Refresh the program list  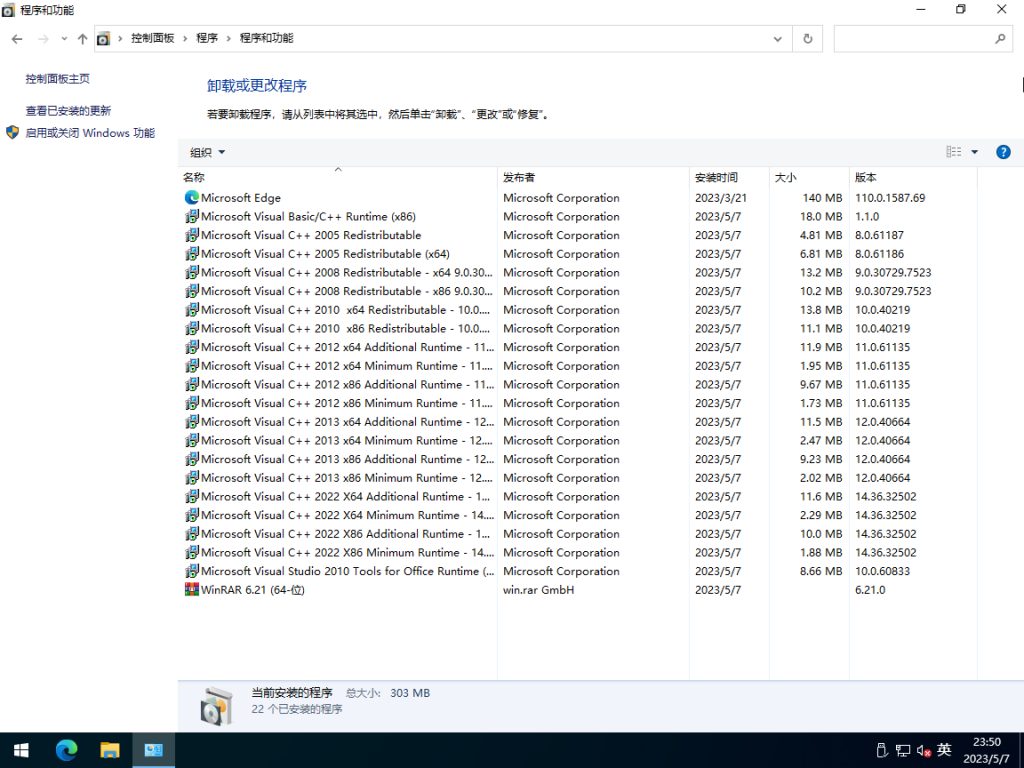pyautogui.click(x=807, y=38)
